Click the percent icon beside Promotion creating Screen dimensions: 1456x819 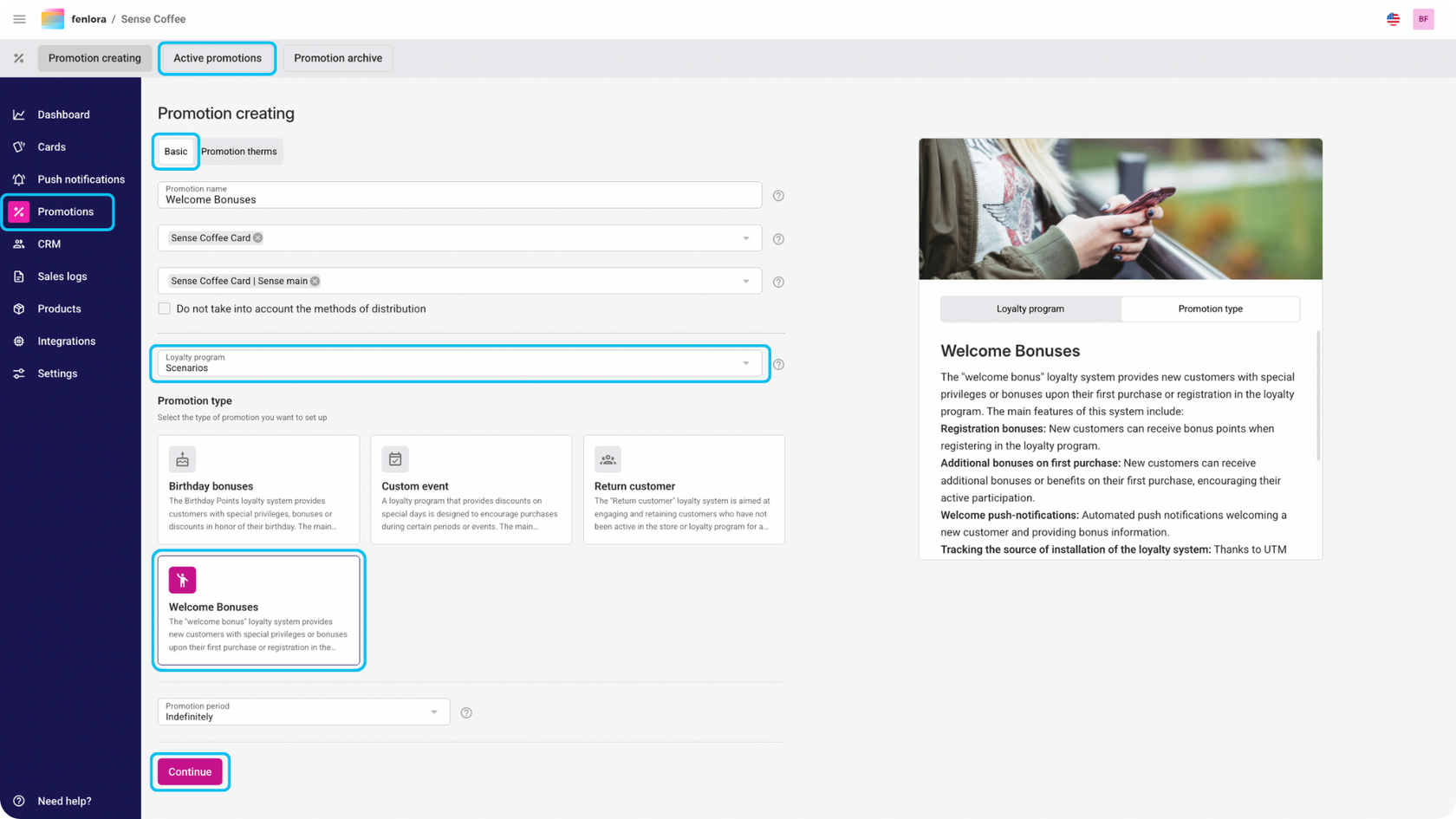(19, 58)
